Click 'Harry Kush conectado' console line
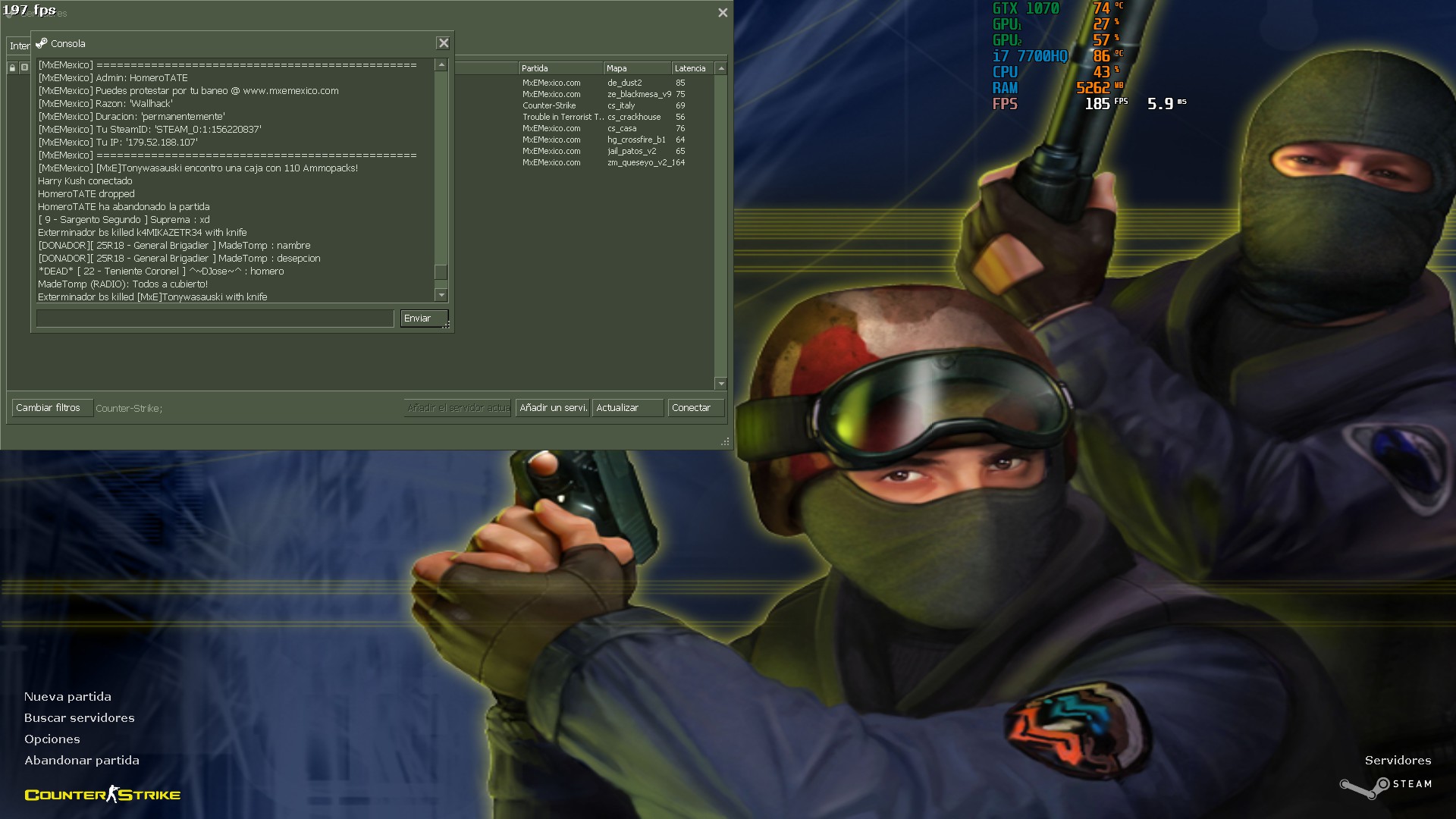Screen dimensions: 1456x819 pyautogui.click(x=85, y=181)
